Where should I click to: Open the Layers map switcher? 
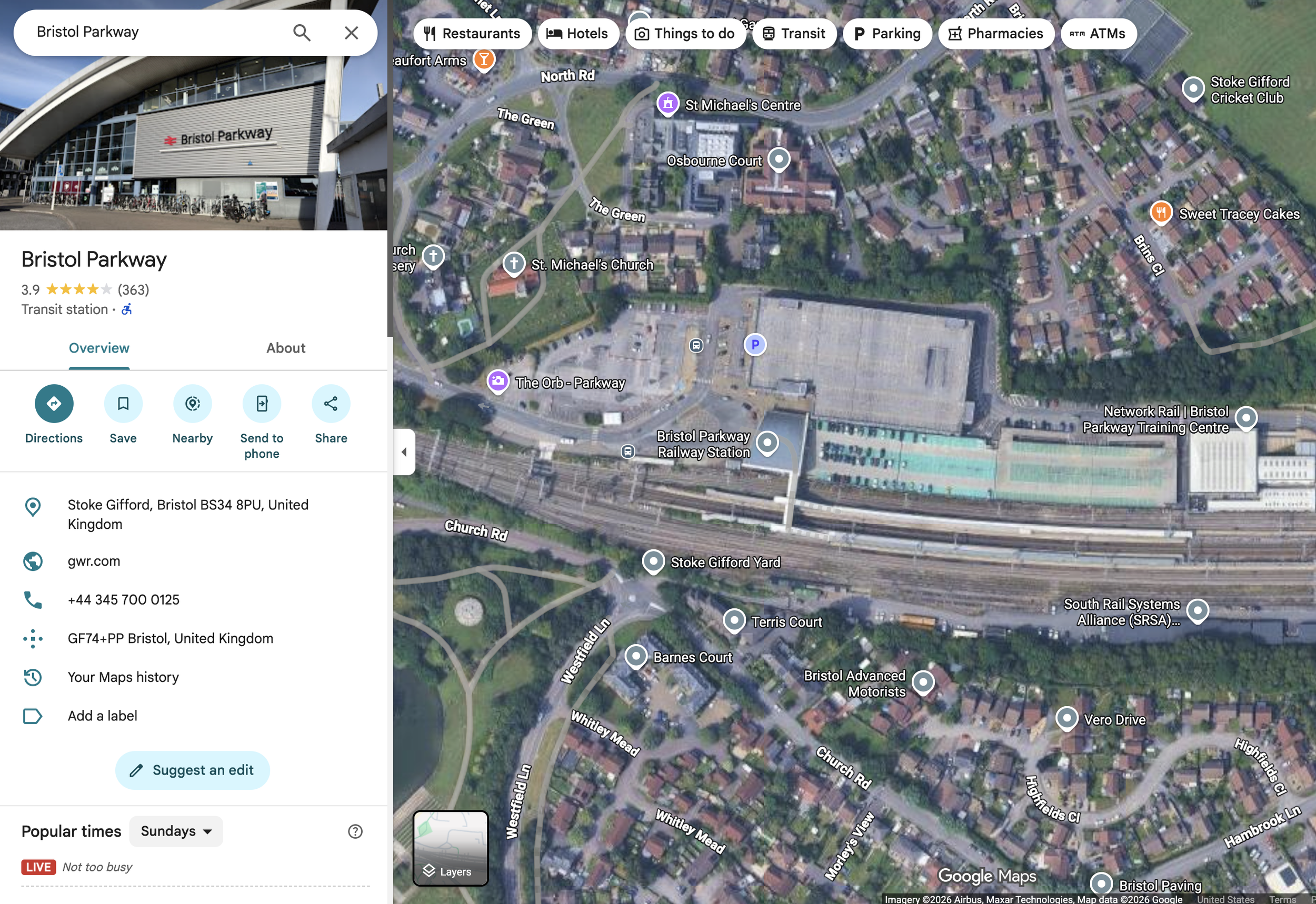tap(451, 848)
